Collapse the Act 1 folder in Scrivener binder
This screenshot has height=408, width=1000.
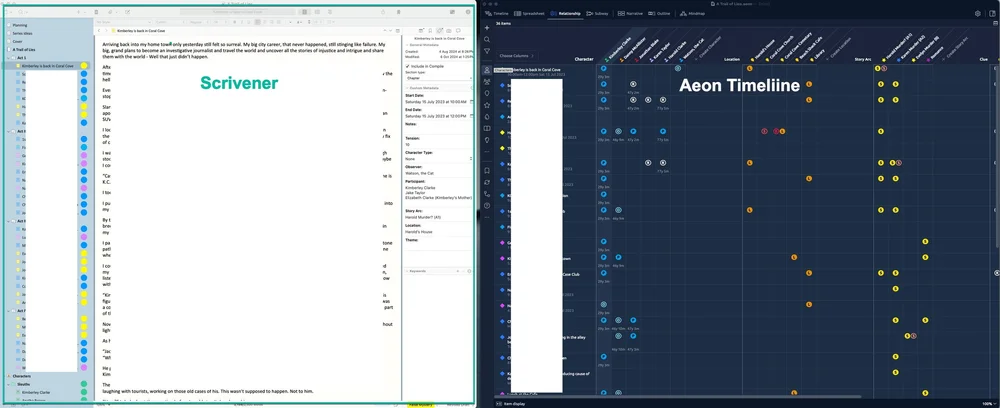tap(9, 57)
